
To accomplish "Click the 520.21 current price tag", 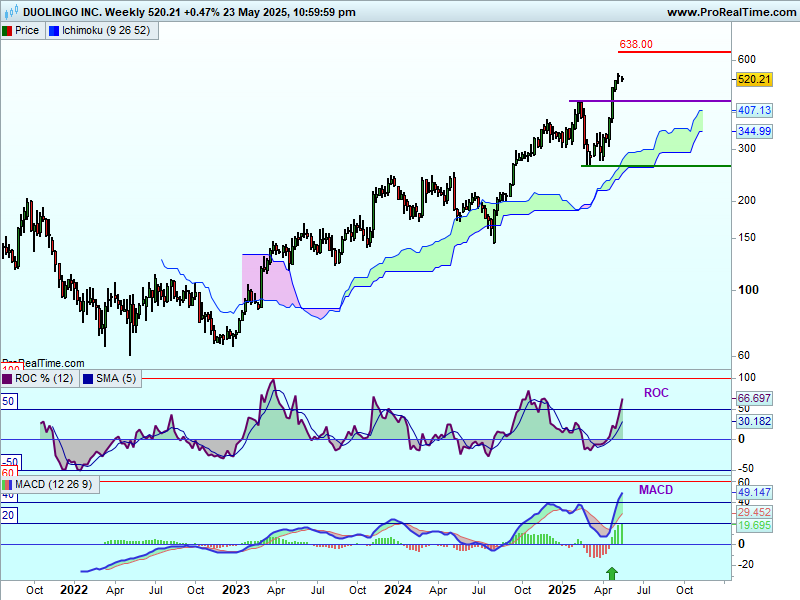I will [753, 80].
